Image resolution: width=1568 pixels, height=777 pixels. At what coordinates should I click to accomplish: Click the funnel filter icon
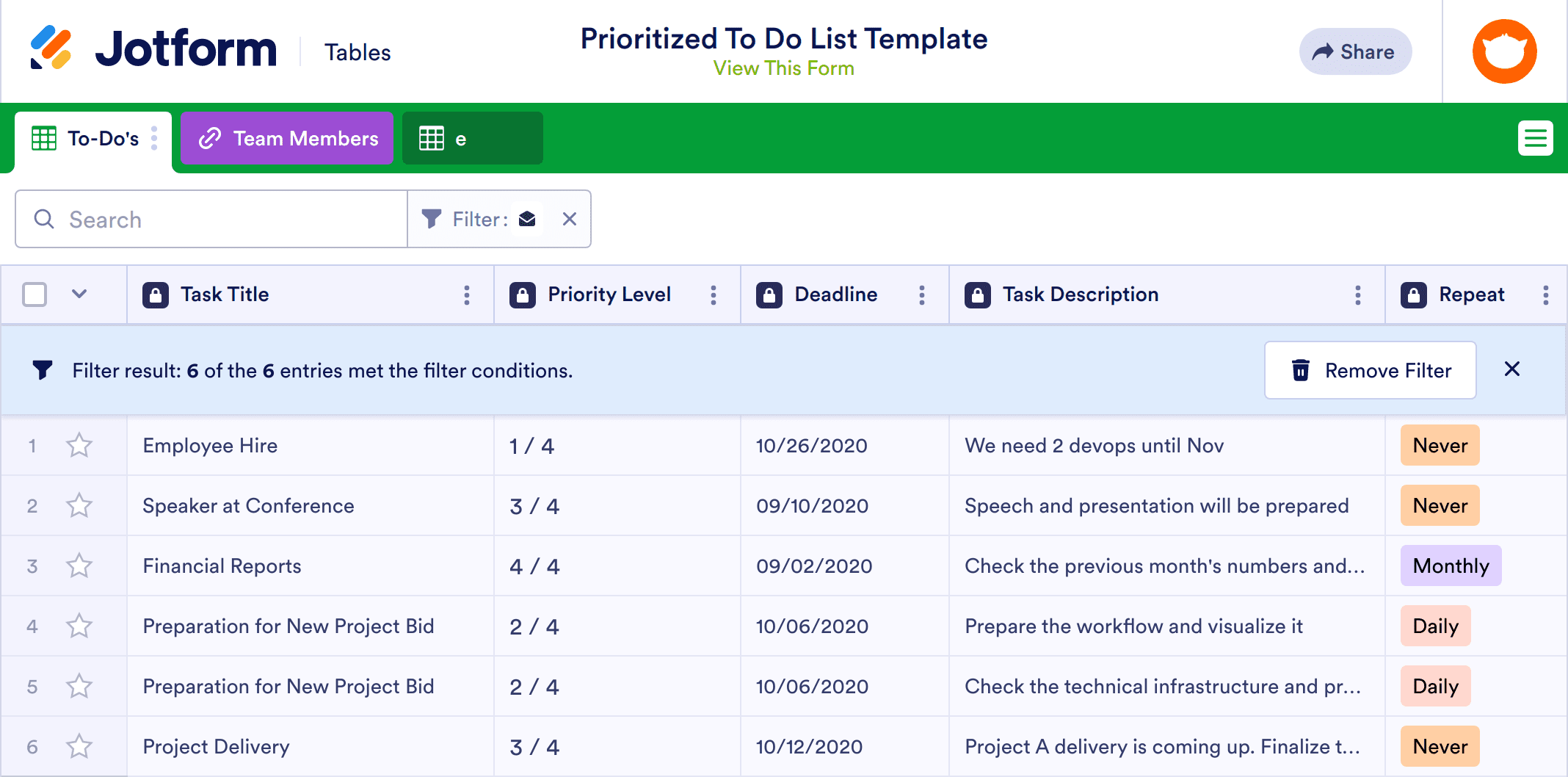click(x=431, y=219)
